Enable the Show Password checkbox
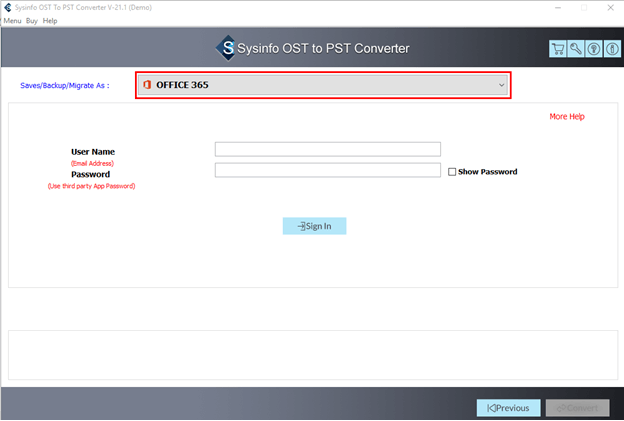Screen dimensions: 624x421 click(x=452, y=172)
